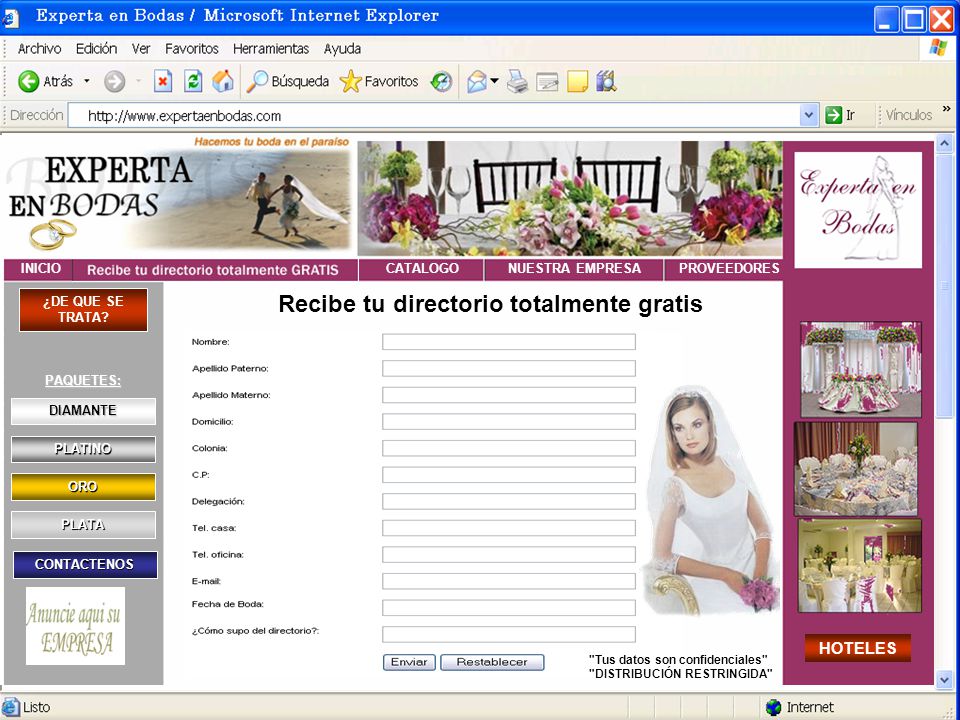Viewport: 960px width, 720px height.
Task: Select the PLATA package button
Action: [83, 525]
